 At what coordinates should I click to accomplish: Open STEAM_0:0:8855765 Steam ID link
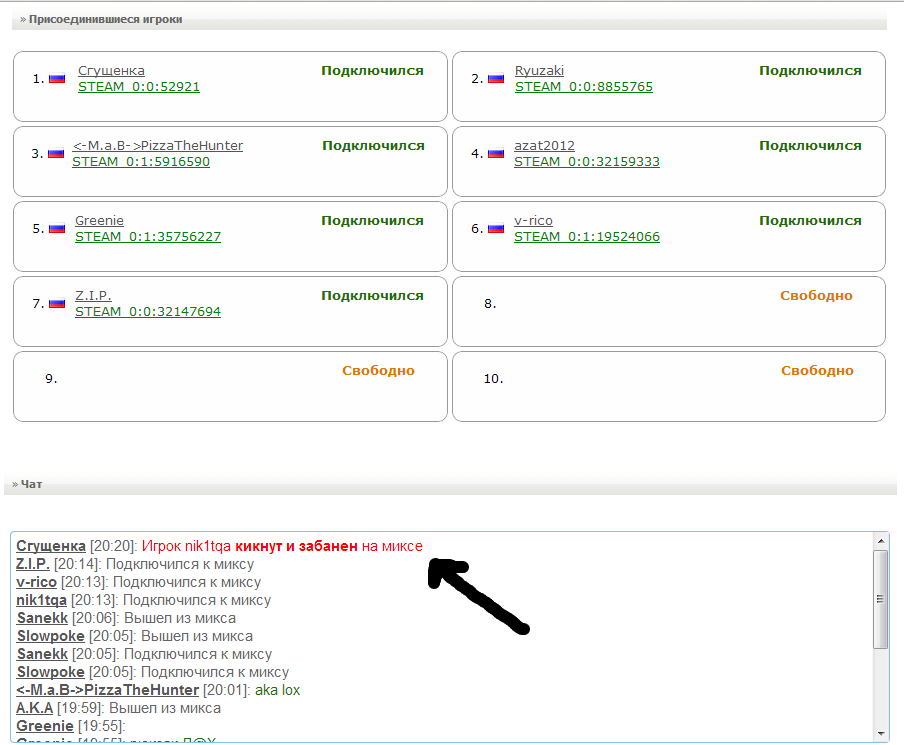tap(583, 87)
